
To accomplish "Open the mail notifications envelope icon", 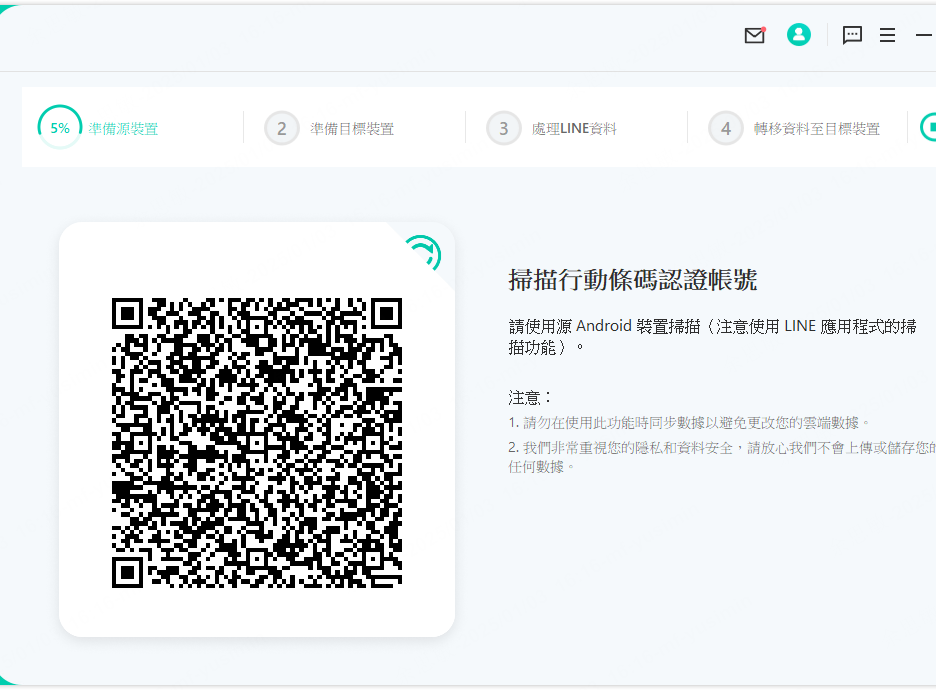I will point(754,35).
